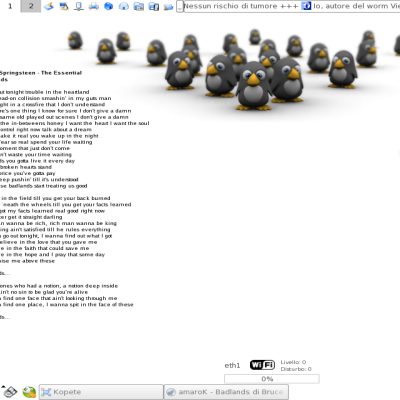This screenshot has height=400, width=400.
Task: Click 'Springsteen - The Essential' title text
Action: [41, 73]
